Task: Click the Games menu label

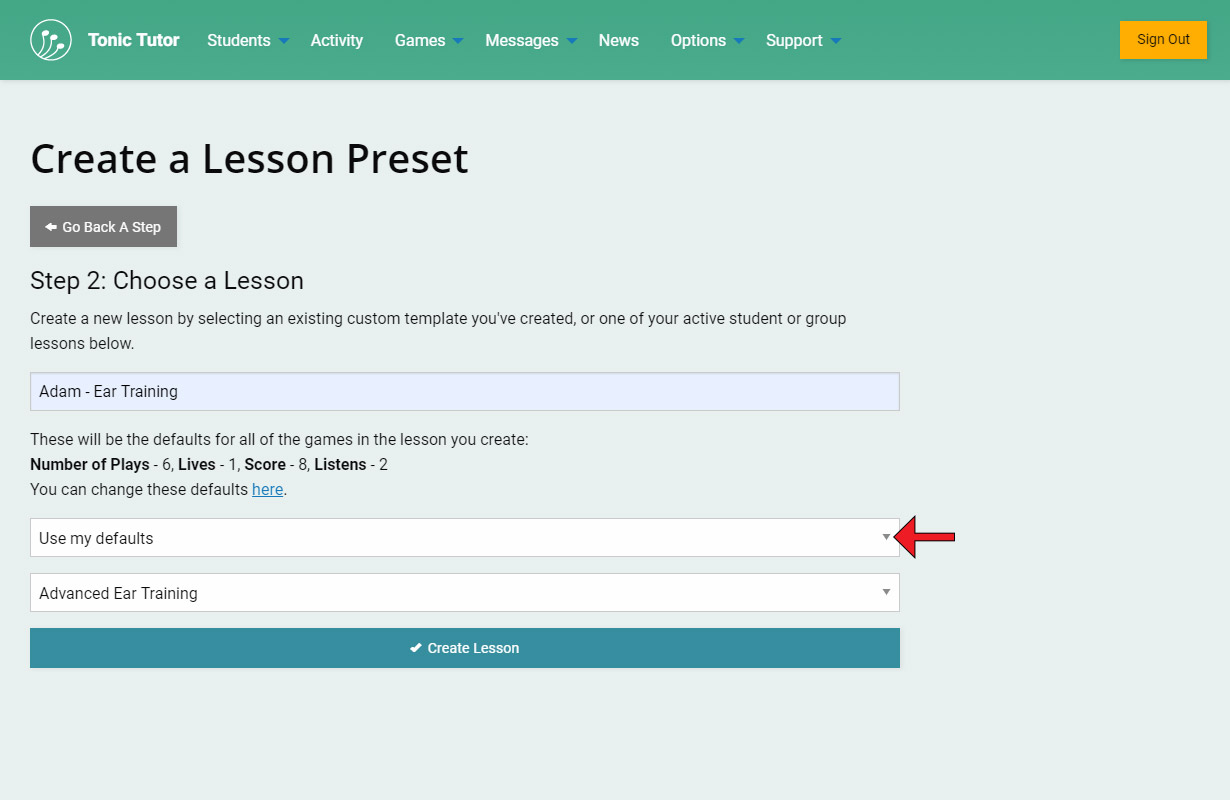Action: (x=420, y=40)
